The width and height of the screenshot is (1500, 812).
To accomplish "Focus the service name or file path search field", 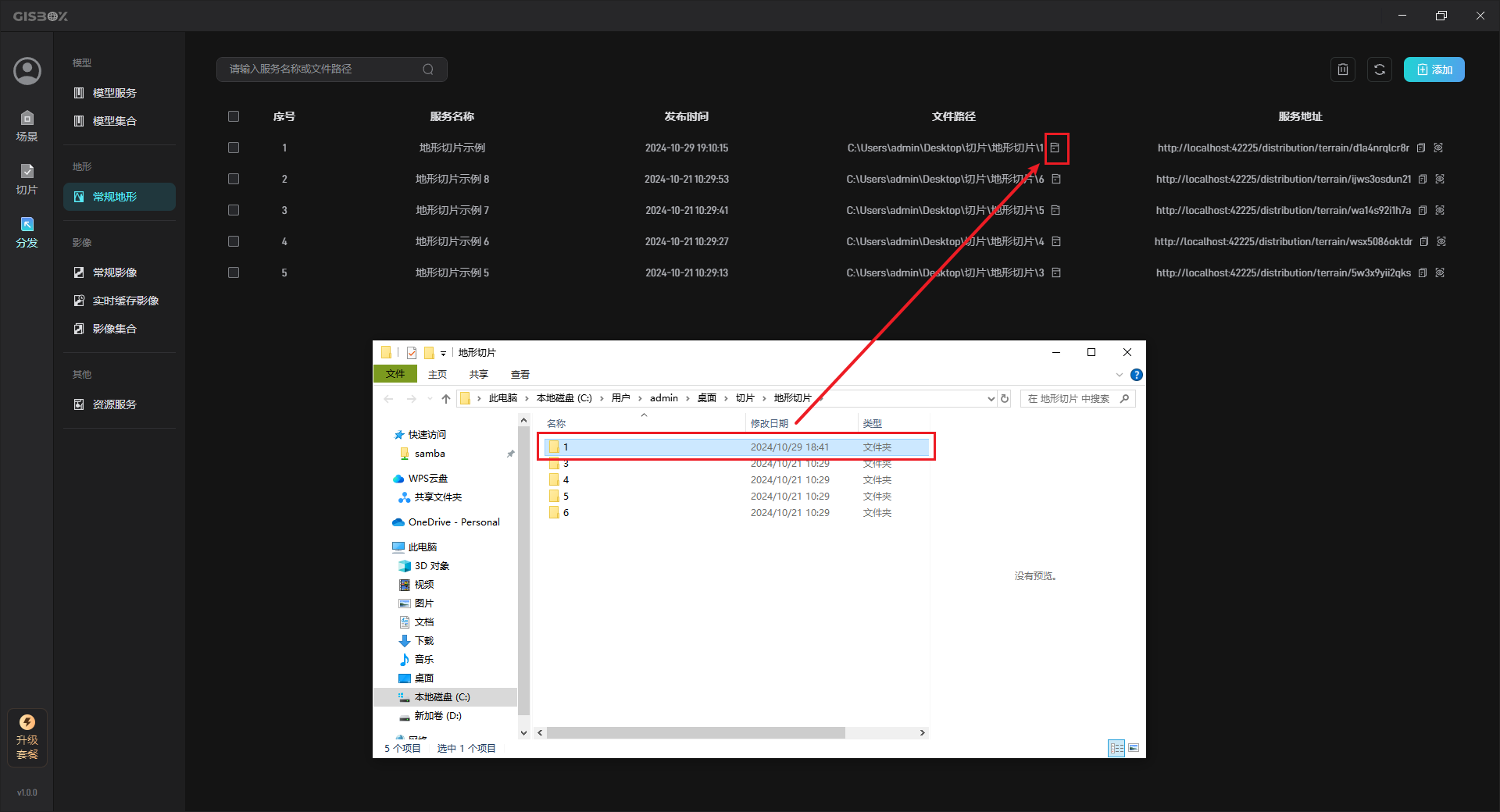I will click(331, 69).
